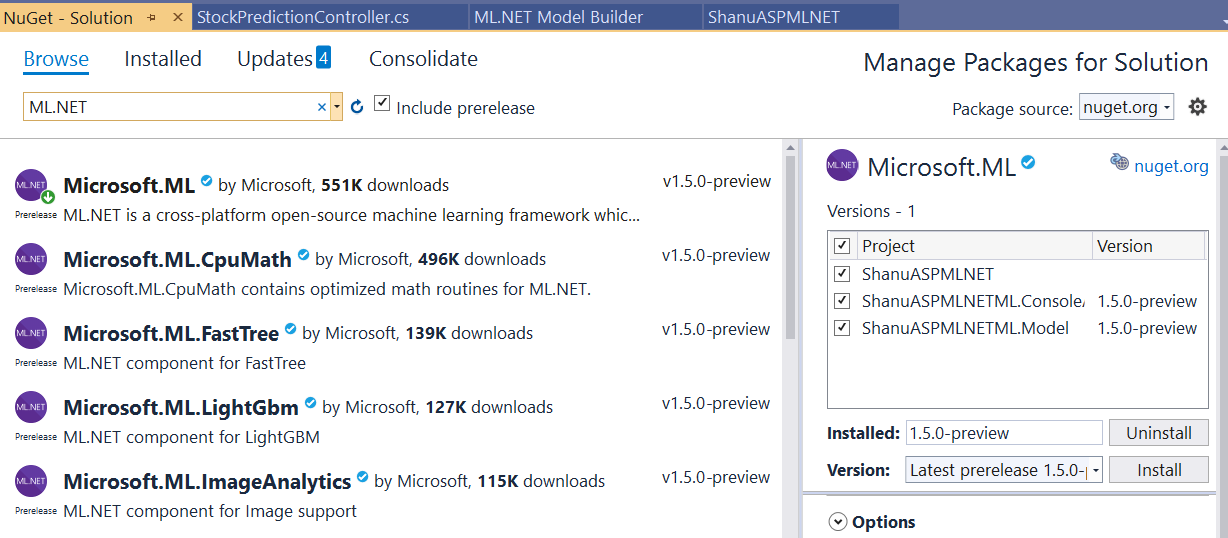Screen dimensions: 1228x538
Task: Click the refresh icon beside the search box
Action: coord(357,107)
